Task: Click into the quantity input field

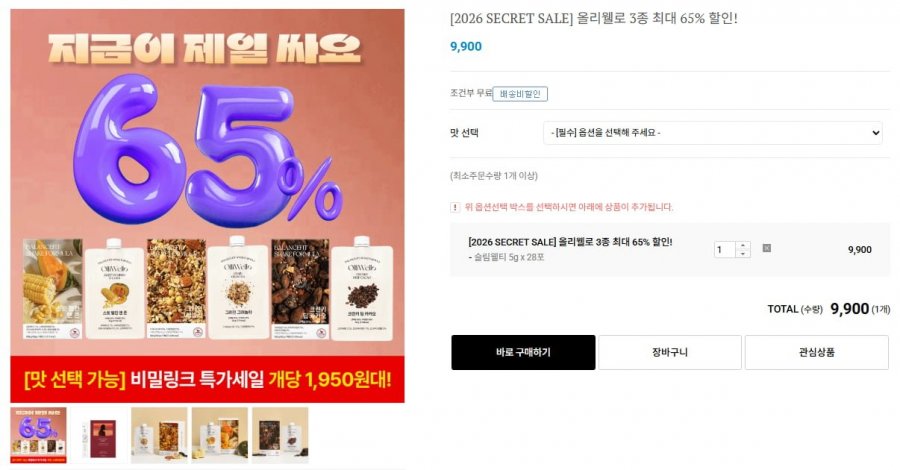Action: pos(725,250)
